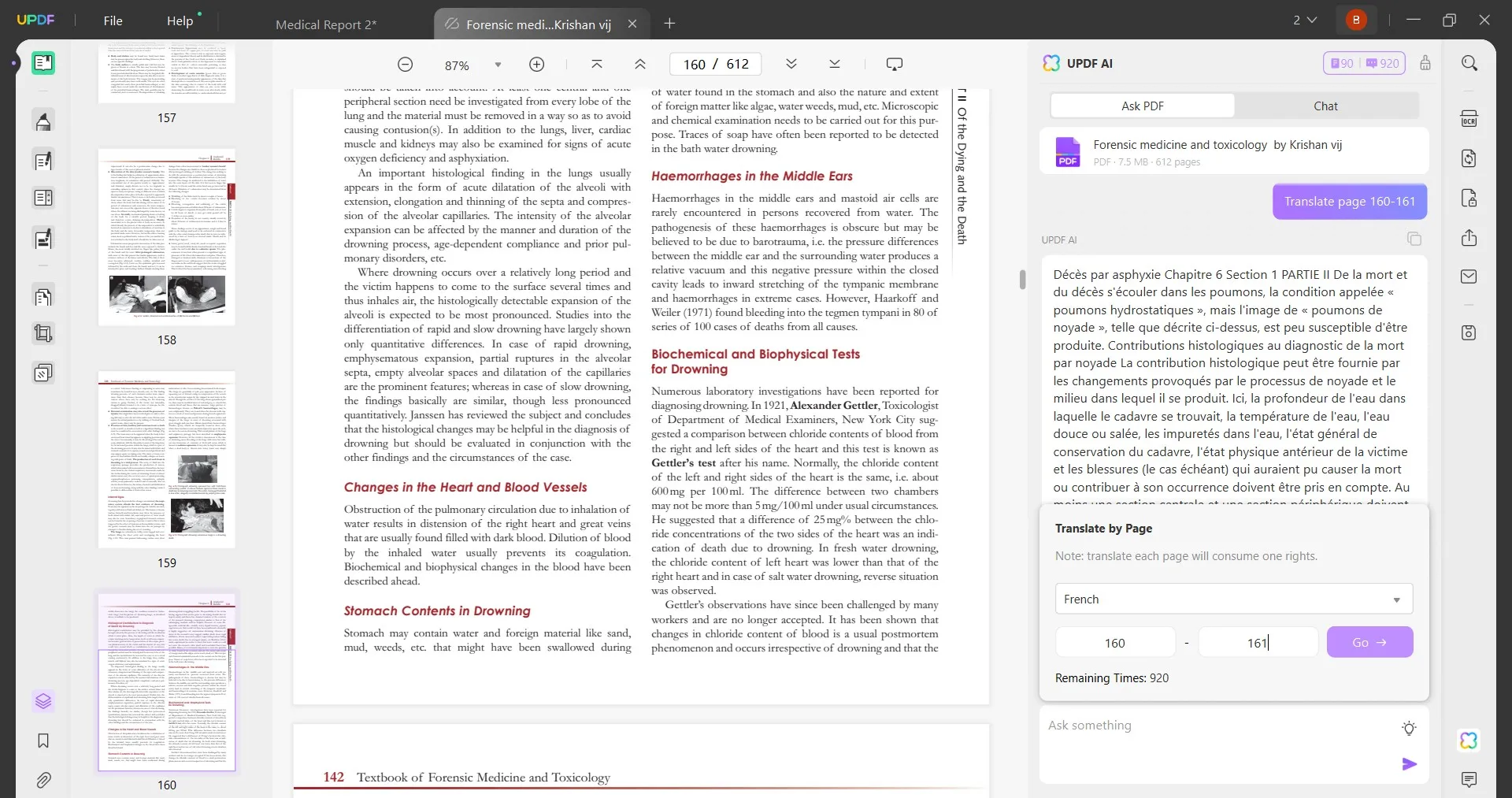Open the window count dropdown showing 2

pos(1305,20)
